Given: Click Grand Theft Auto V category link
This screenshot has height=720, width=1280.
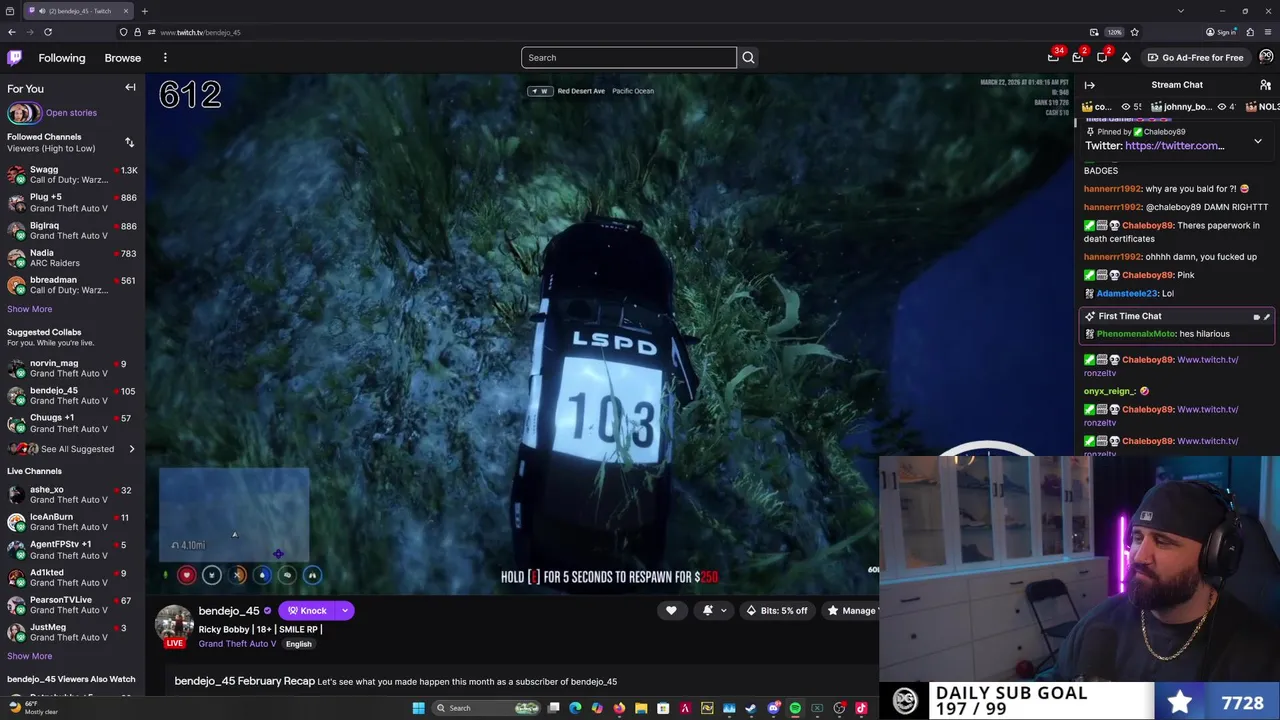Looking at the screenshot, I should 237,644.
